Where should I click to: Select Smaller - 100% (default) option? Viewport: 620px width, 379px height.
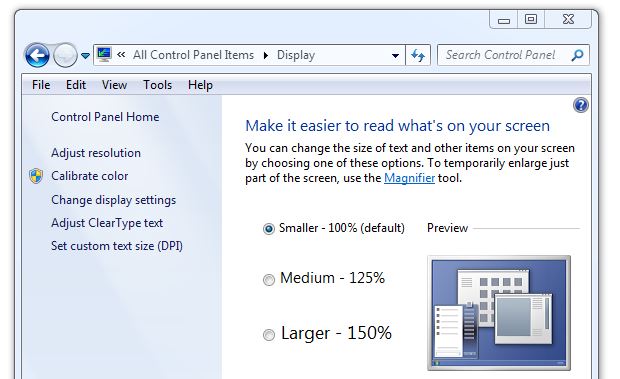pyautogui.click(x=268, y=228)
